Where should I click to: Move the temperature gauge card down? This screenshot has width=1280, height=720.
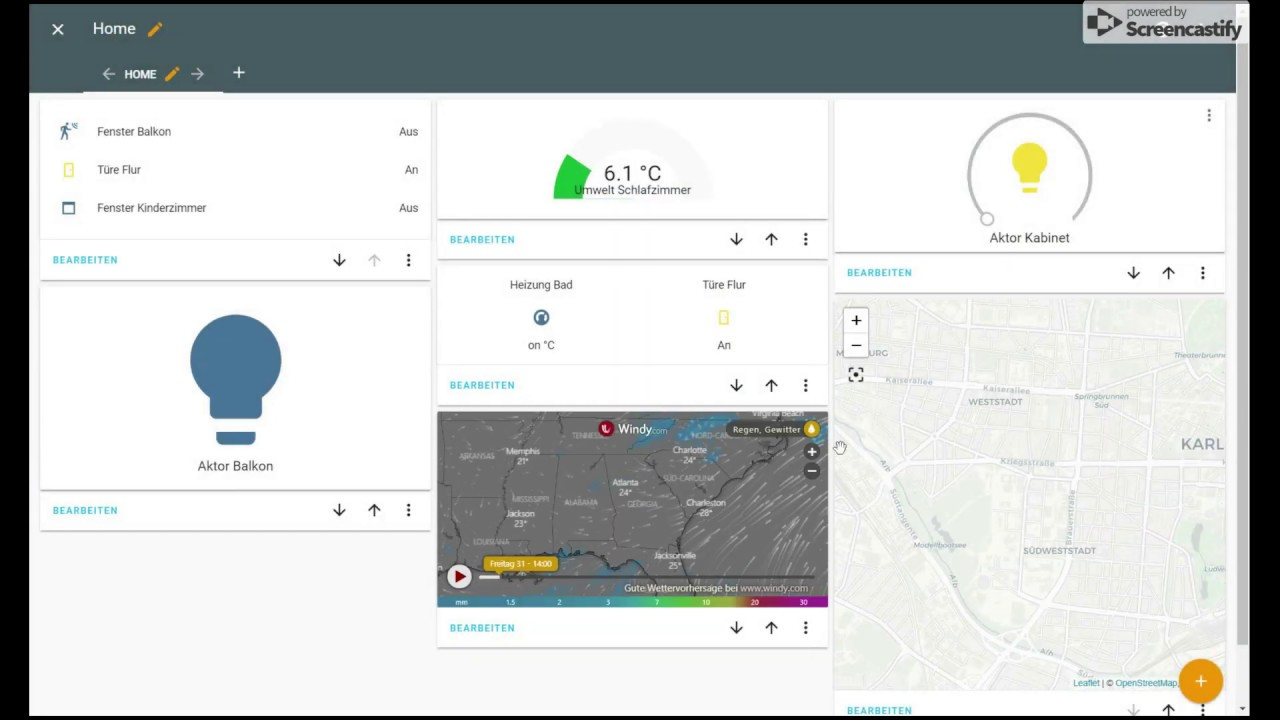click(x=736, y=239)
